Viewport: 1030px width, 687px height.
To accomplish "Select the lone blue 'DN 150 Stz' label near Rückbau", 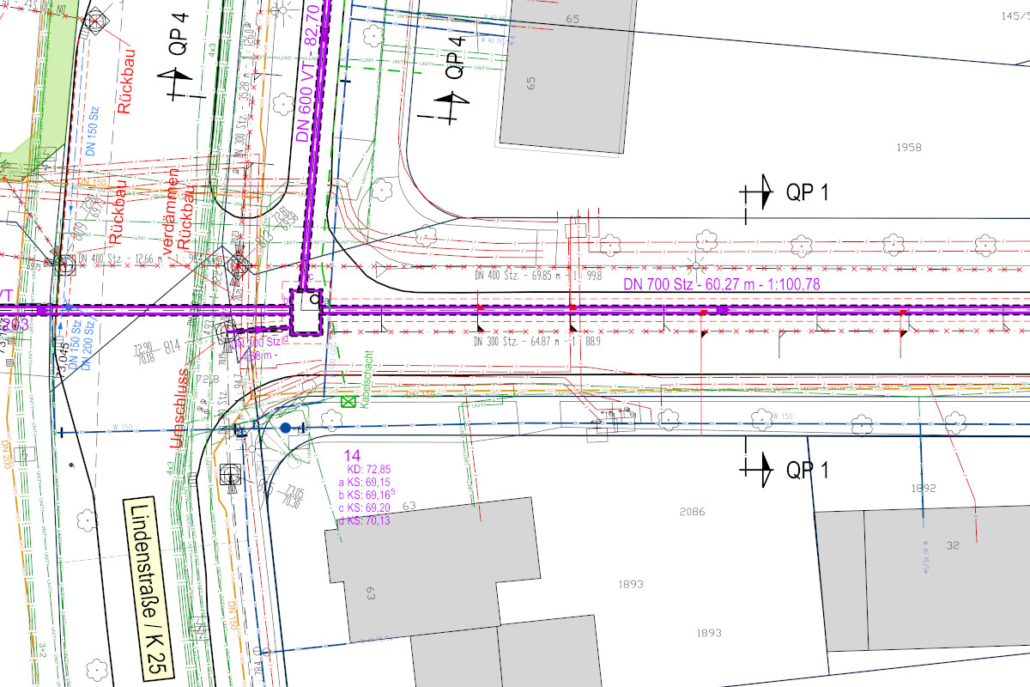I will pyautogui.click(x=91, y=131).
